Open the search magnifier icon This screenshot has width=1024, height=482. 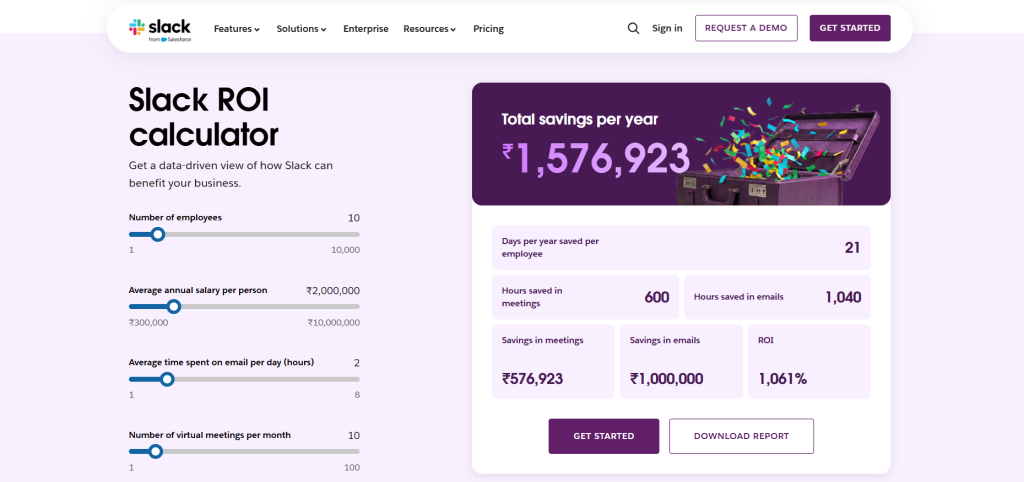[633, 28]
